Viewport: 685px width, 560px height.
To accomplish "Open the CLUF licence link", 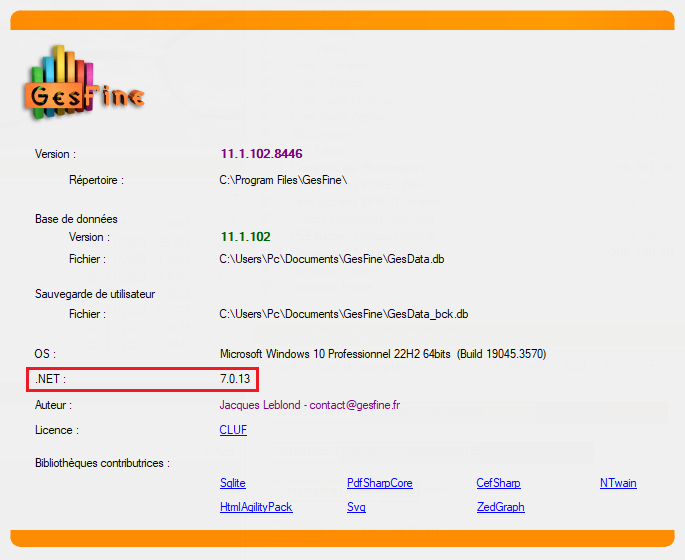I will 233,430.
